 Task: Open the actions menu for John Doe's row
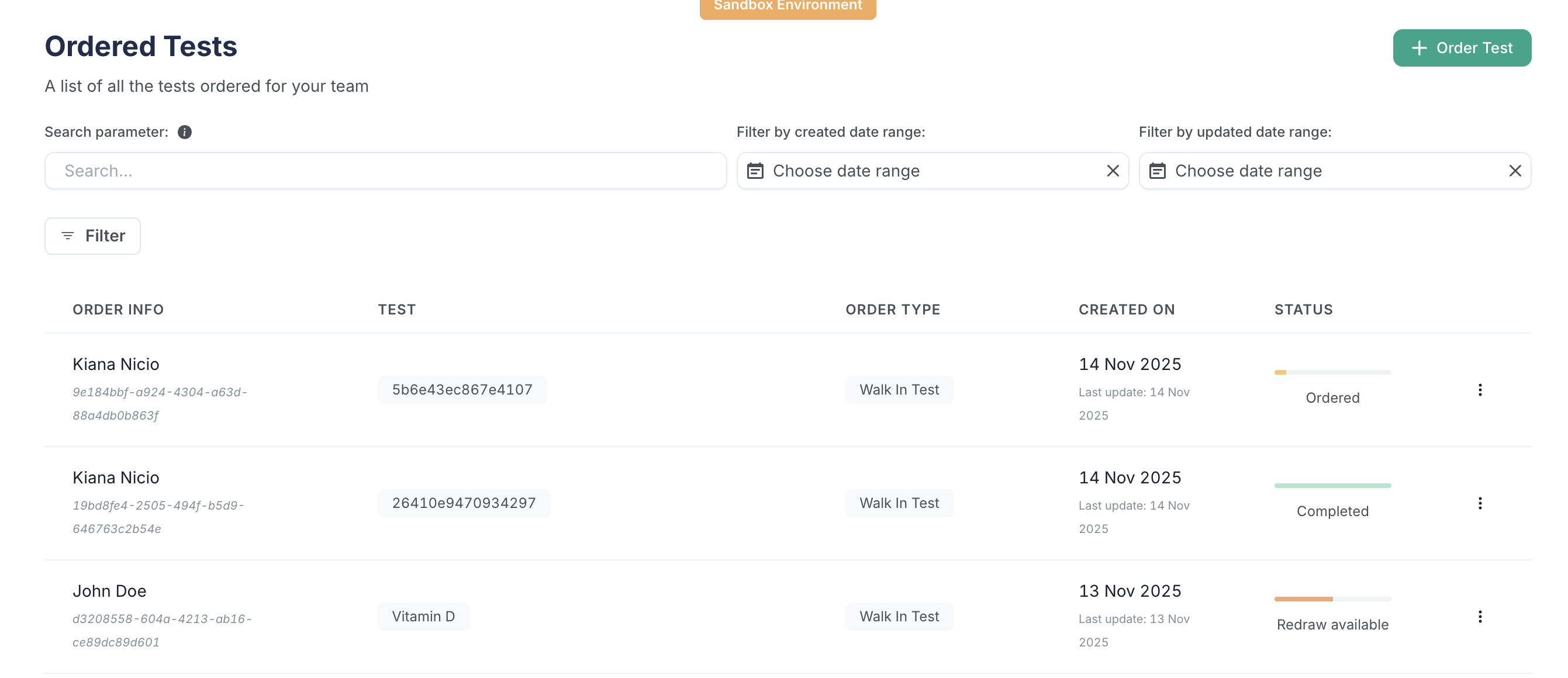[1480, 617]
